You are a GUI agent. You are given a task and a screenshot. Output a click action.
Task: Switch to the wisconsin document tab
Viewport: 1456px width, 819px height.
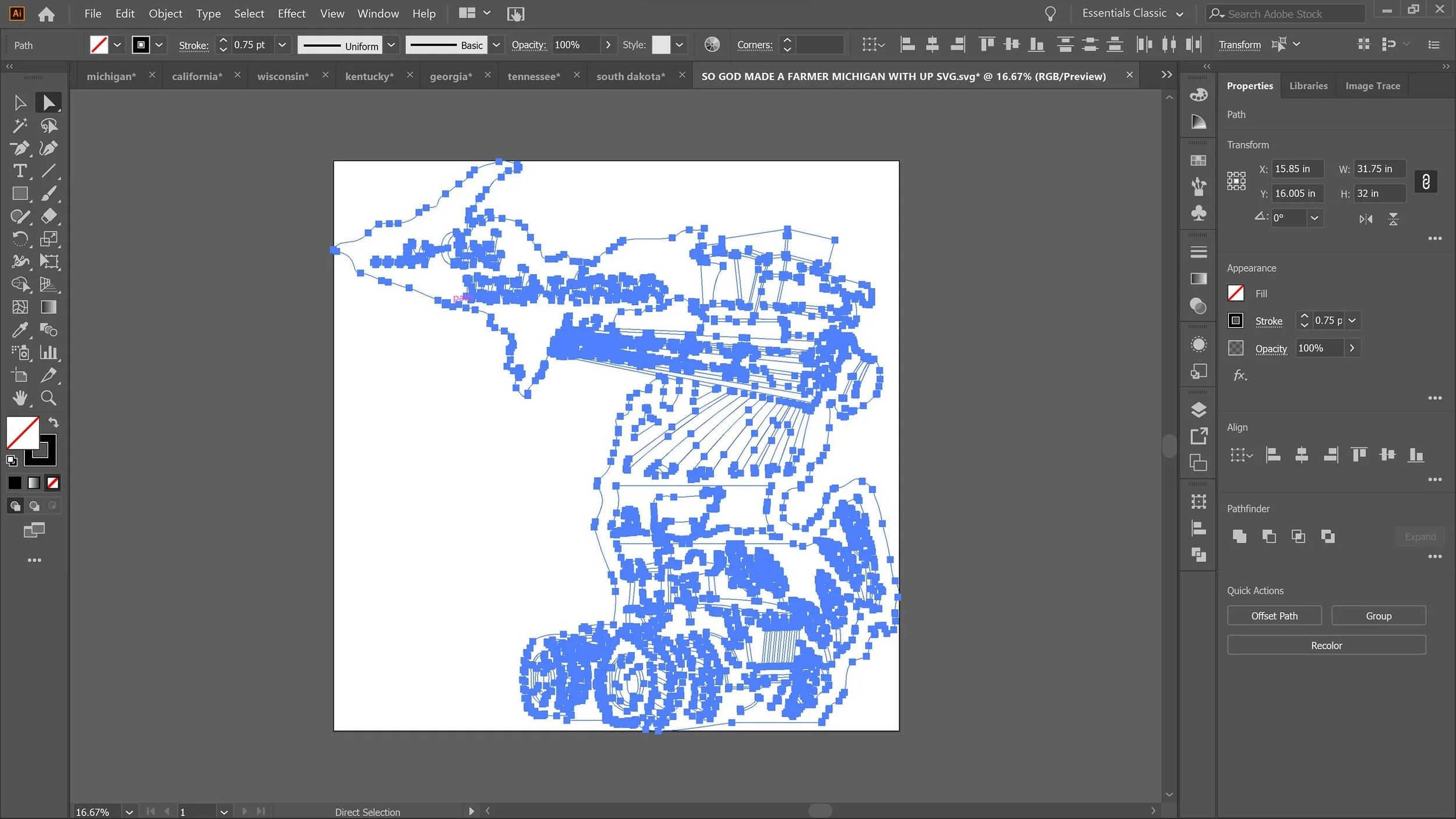(283, 76)
